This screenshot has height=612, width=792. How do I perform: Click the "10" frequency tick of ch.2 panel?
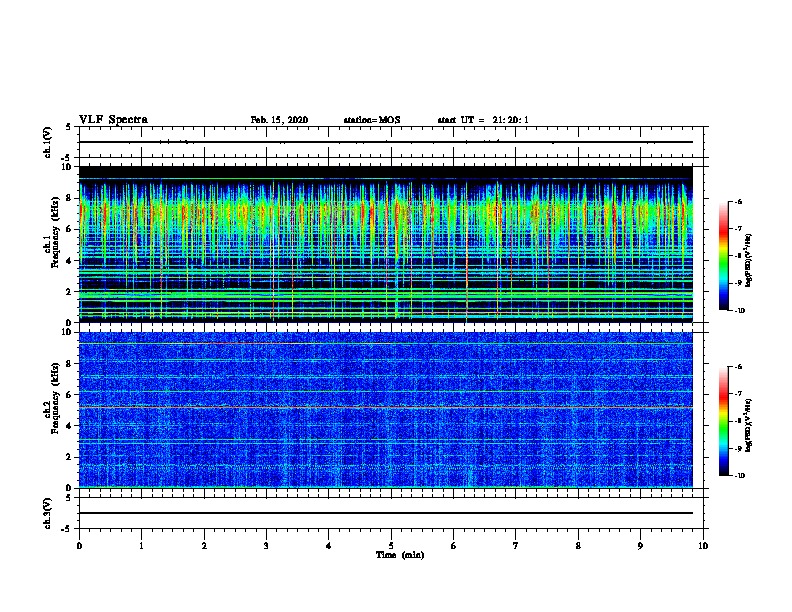coord(67,332)
